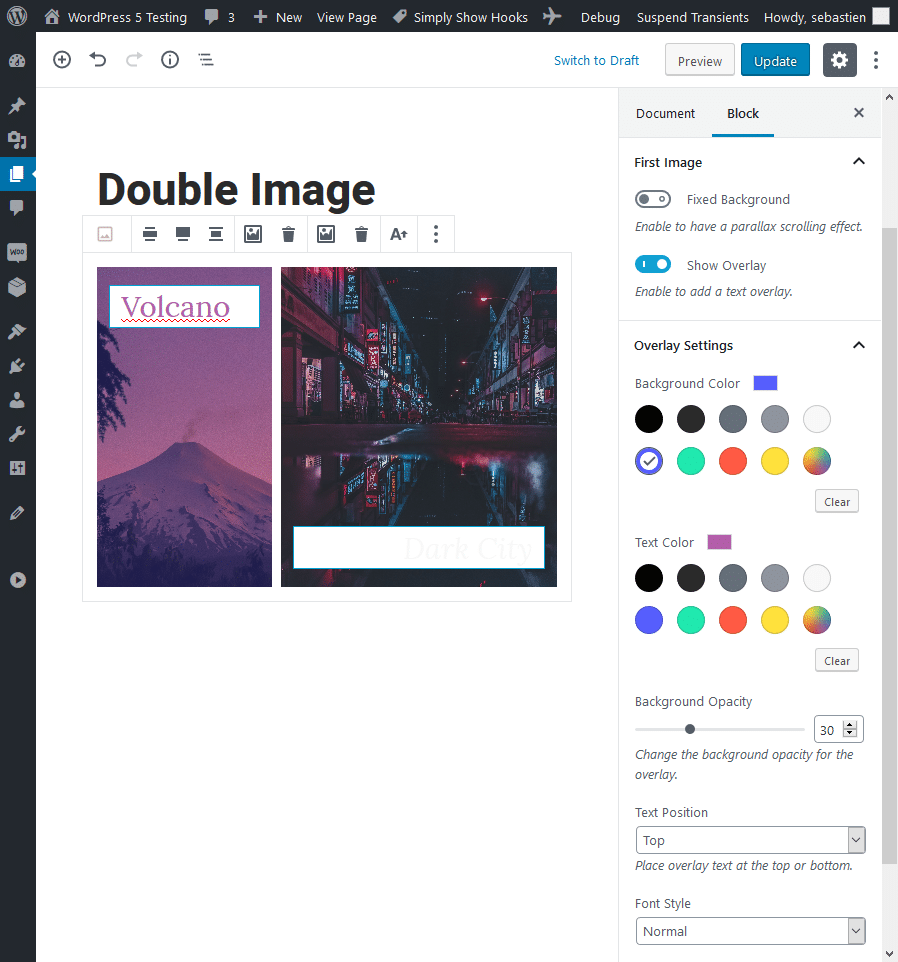Edit the second image
This screenshot has width=898, height=962.
pyautogui.click(x=326, y=234)
